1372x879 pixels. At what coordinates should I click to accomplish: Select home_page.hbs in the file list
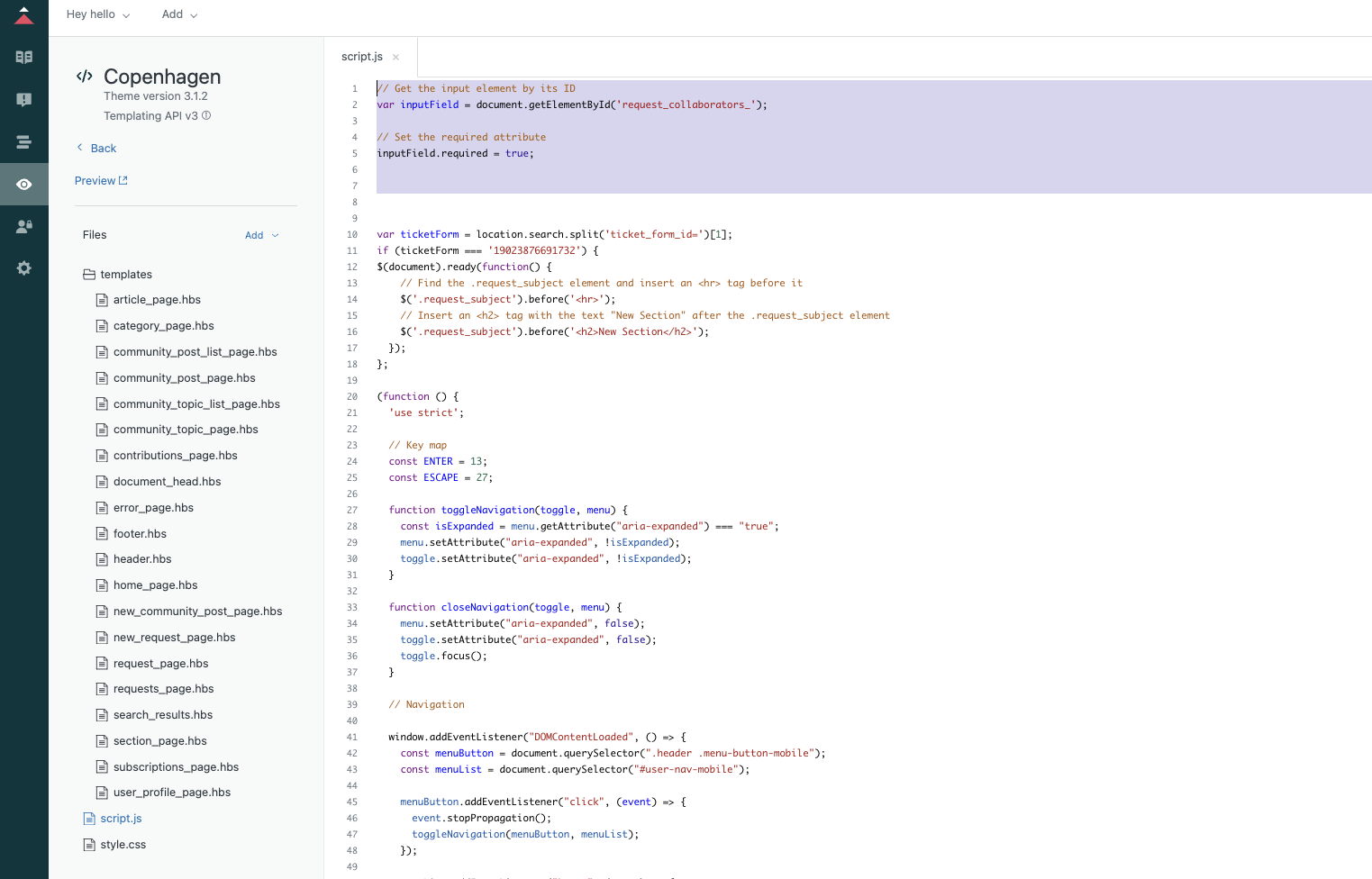[155, 585]
